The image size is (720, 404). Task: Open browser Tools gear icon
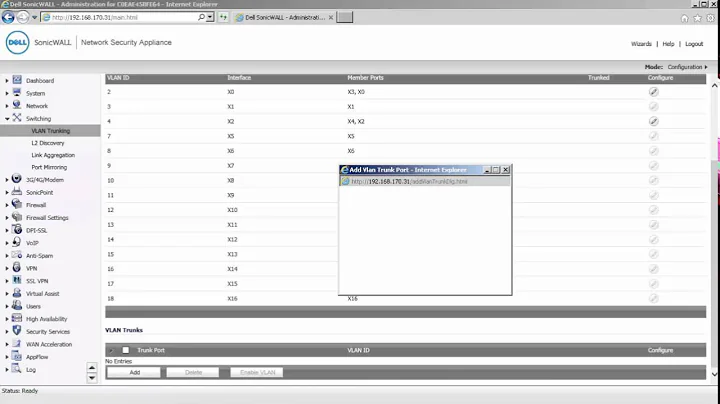[x=710, y=18]
